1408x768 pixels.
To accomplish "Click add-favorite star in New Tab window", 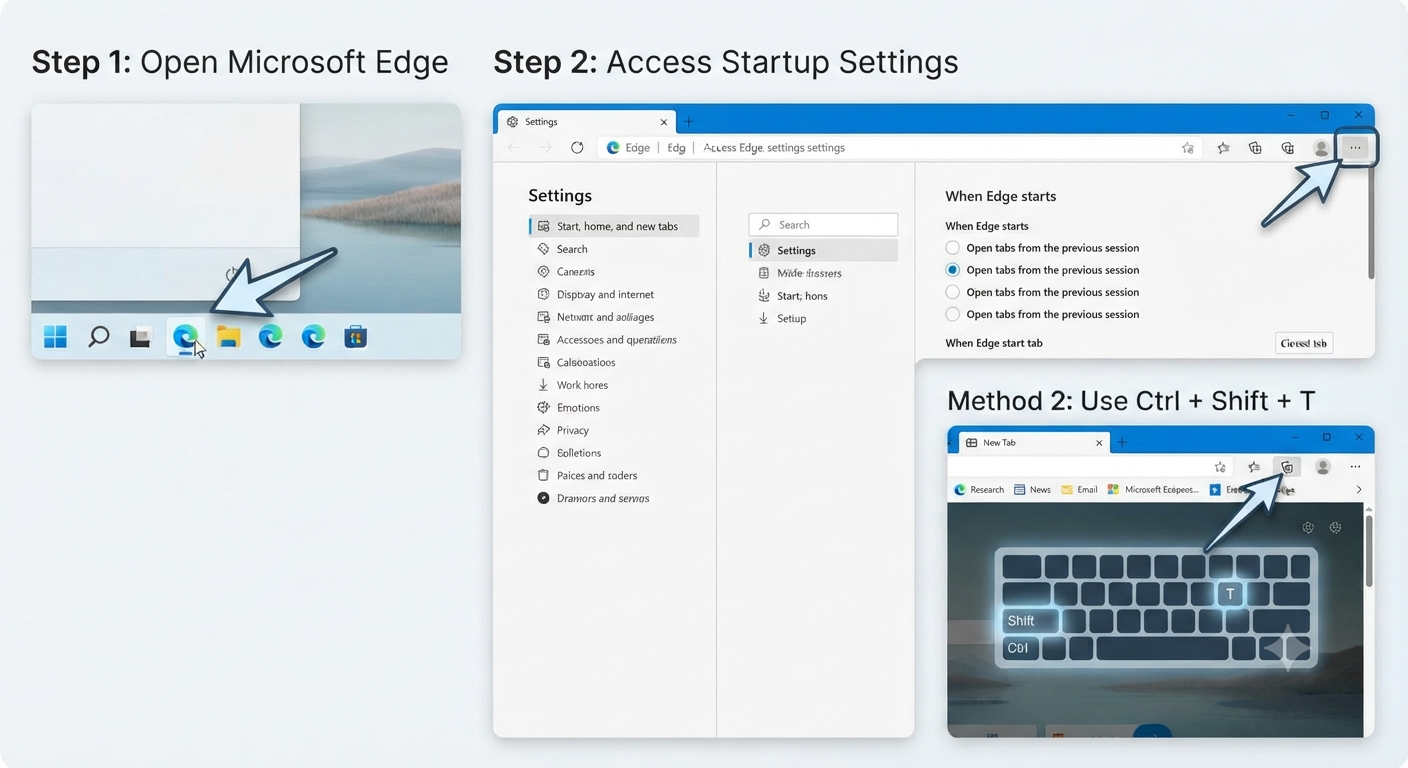I will (1220, 467).
